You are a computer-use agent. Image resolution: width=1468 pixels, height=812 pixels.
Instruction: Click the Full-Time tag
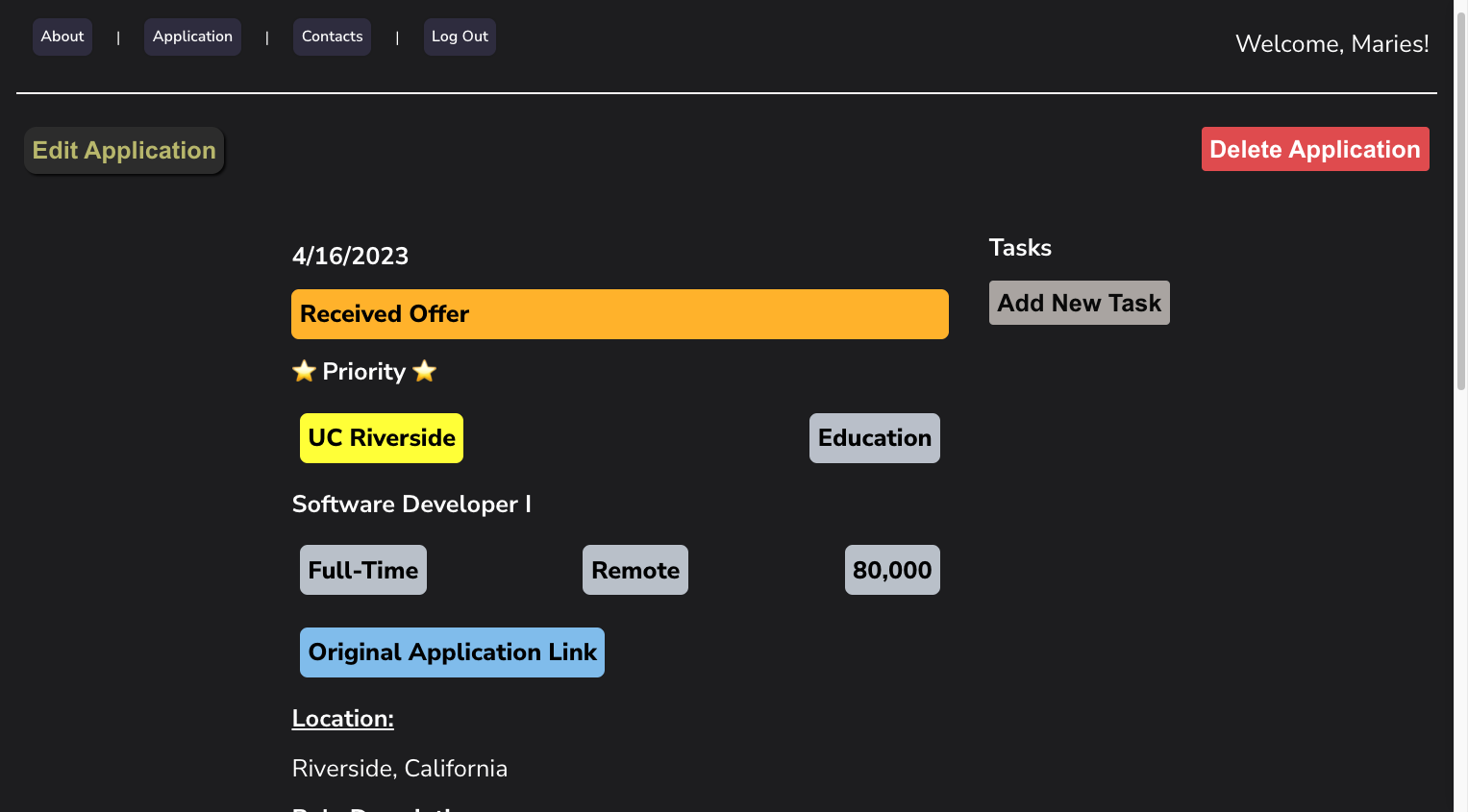click(x=363, y=570)
